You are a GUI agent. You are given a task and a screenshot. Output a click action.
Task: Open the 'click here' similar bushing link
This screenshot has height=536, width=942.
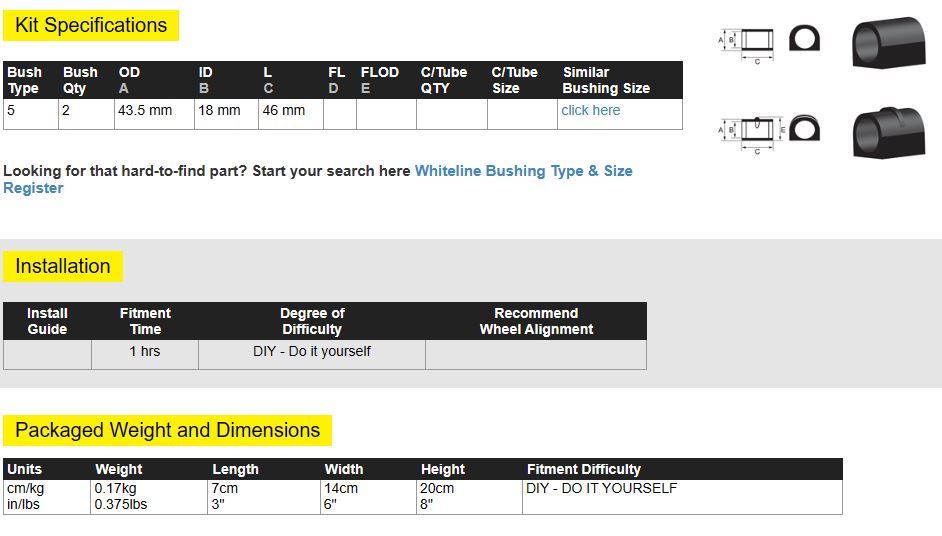click(x=590, y=110)
